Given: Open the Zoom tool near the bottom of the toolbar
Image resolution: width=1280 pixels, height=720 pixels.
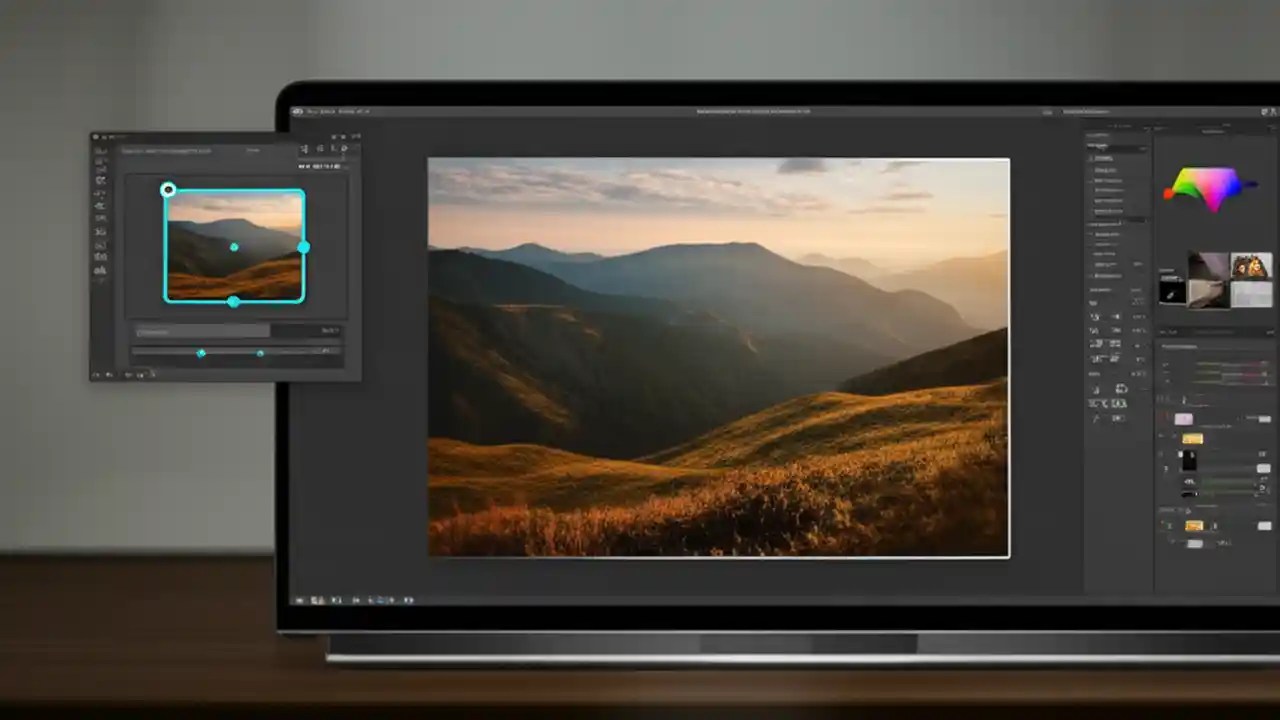Looking at the screenshot, I should click(x=101, y=270).
